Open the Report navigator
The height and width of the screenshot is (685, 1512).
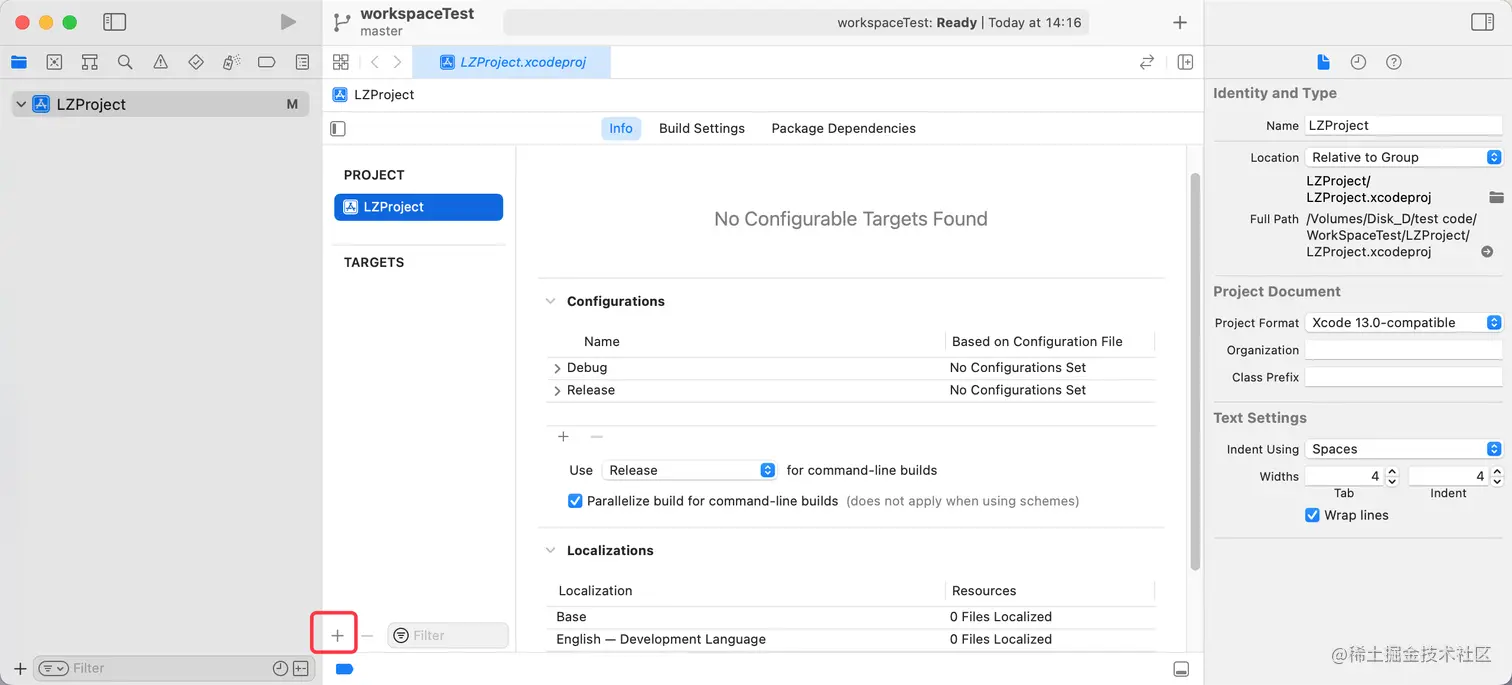302,62
